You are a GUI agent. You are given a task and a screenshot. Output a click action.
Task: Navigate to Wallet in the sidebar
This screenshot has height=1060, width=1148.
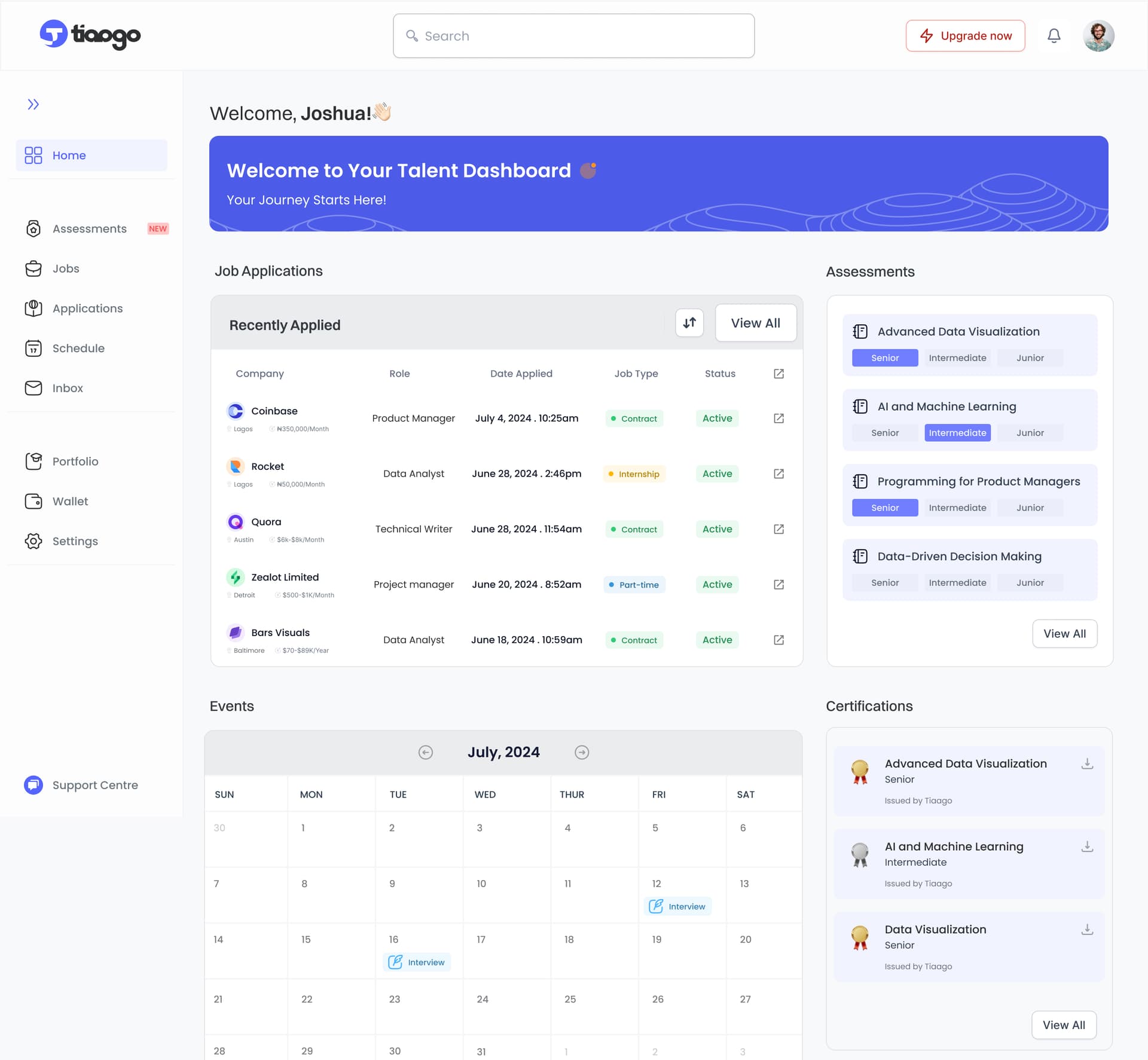point(70,502)
